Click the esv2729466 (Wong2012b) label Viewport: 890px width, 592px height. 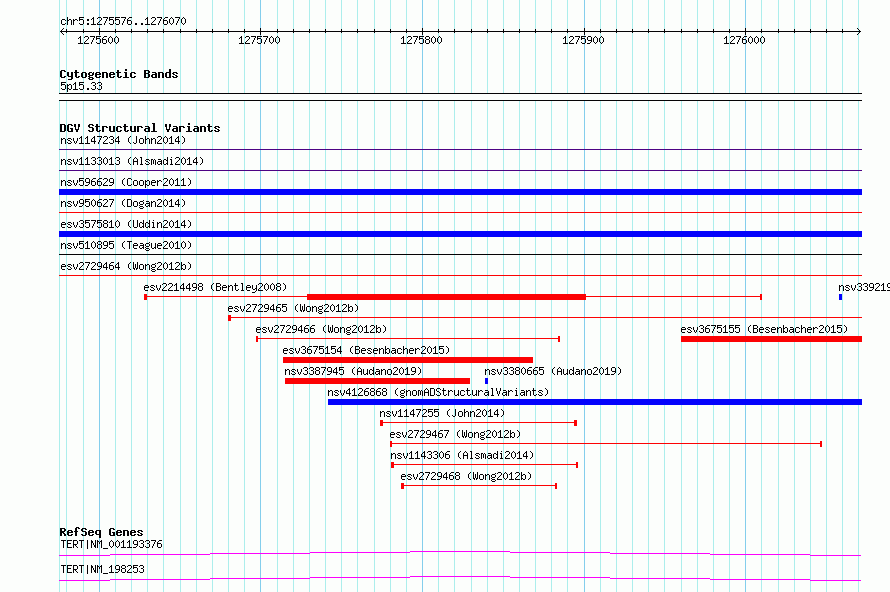(321, 329)
